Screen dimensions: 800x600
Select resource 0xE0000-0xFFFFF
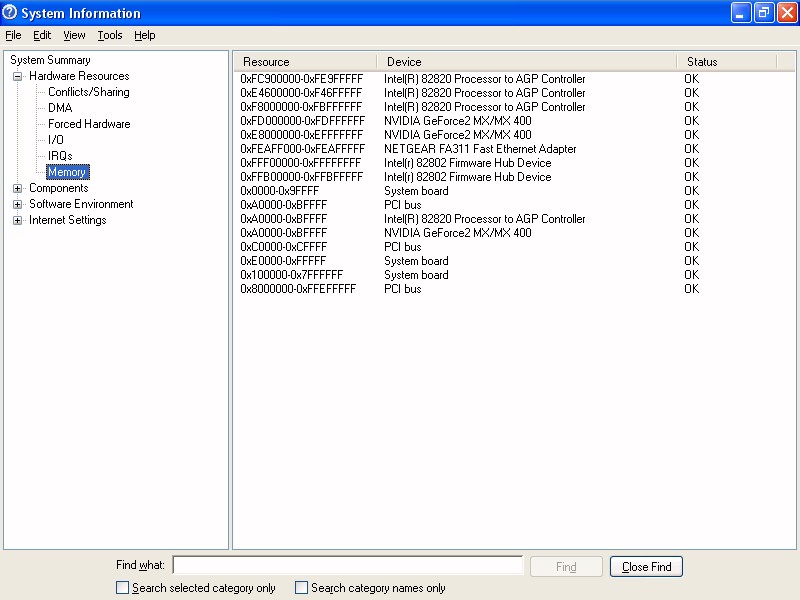[x=283, y=261]
